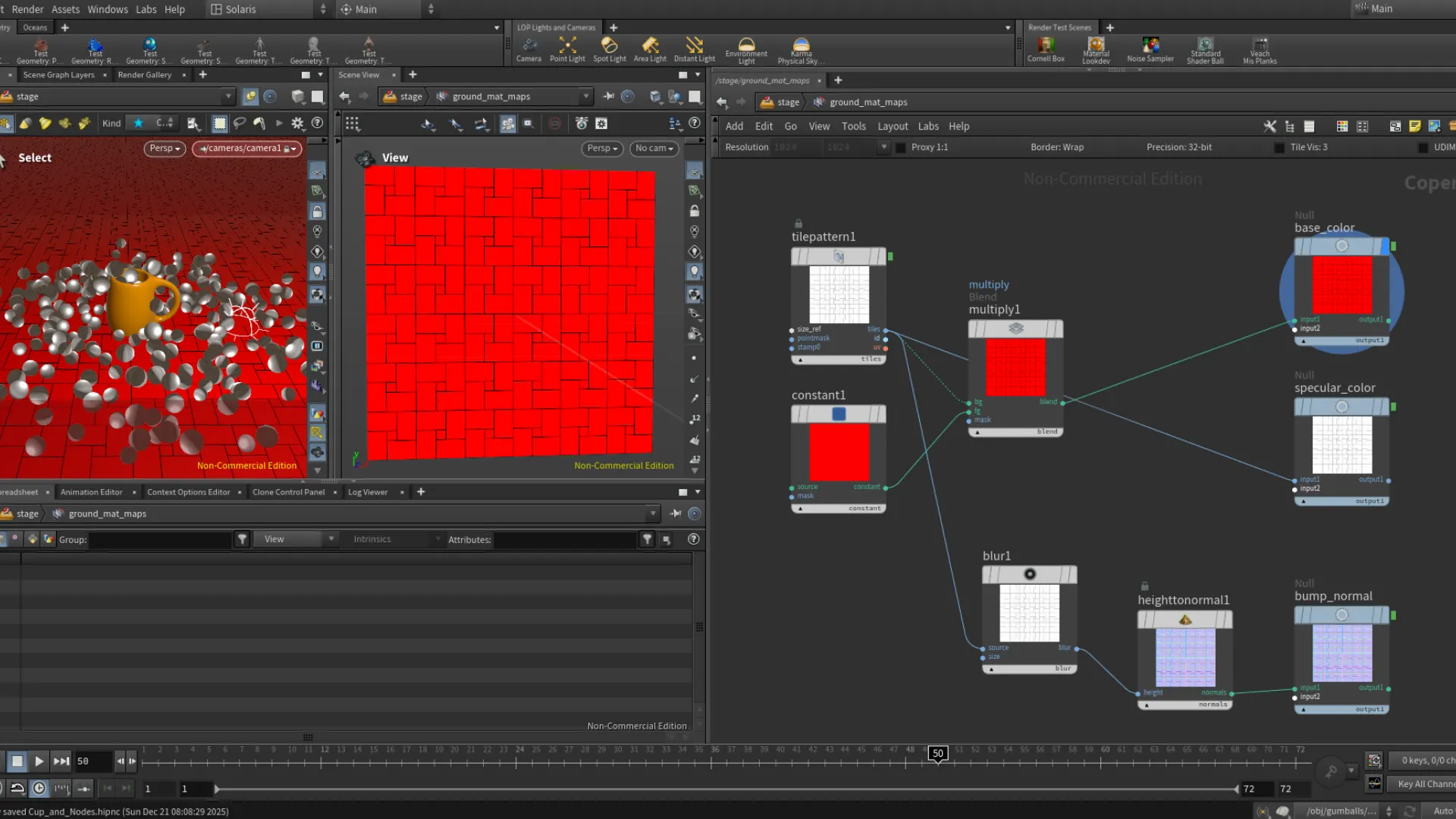Open the Context Options Editor
This screenshot has height=819, width=1456.
tap(188, 492)
